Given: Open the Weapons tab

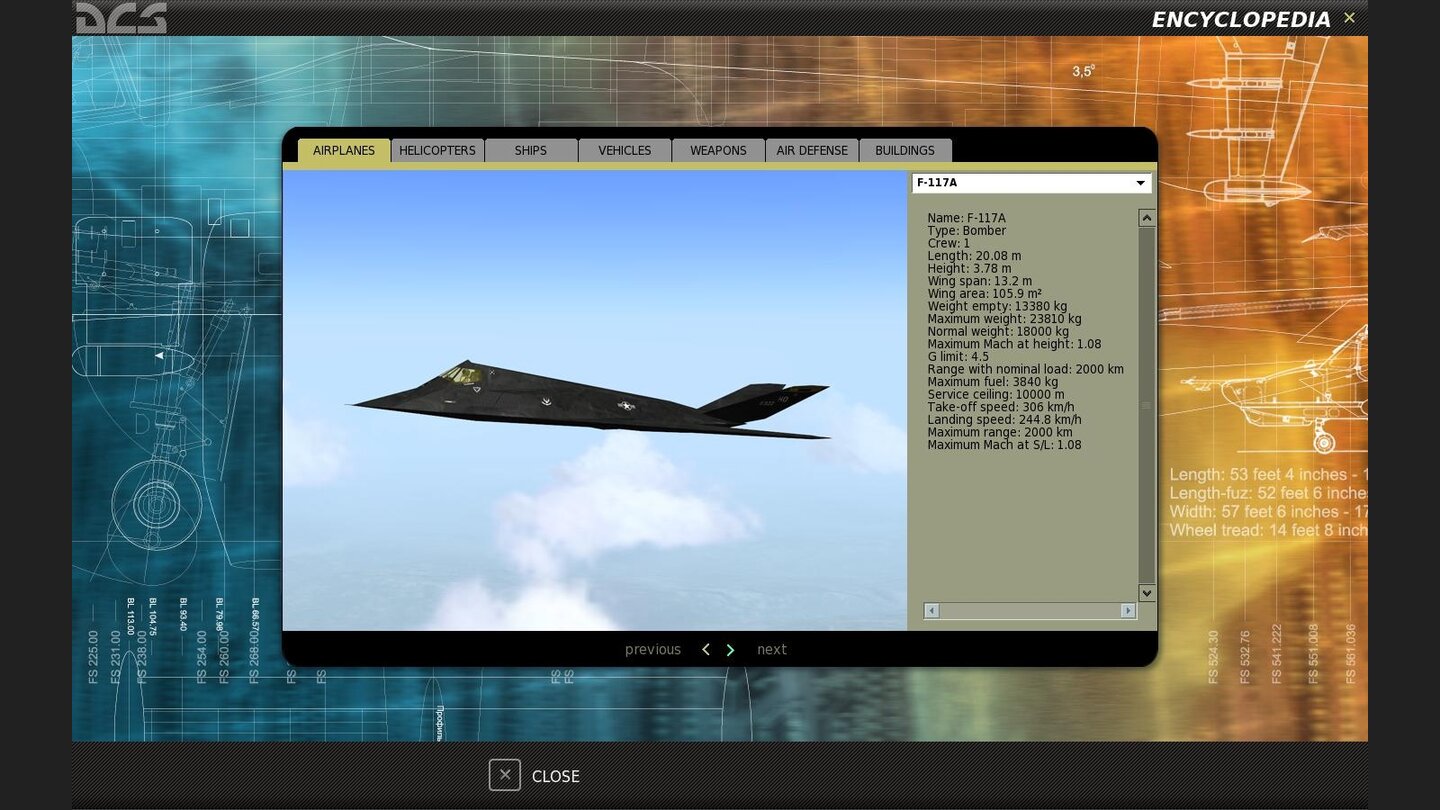Looking at the screenshot, I should (718, 150).
